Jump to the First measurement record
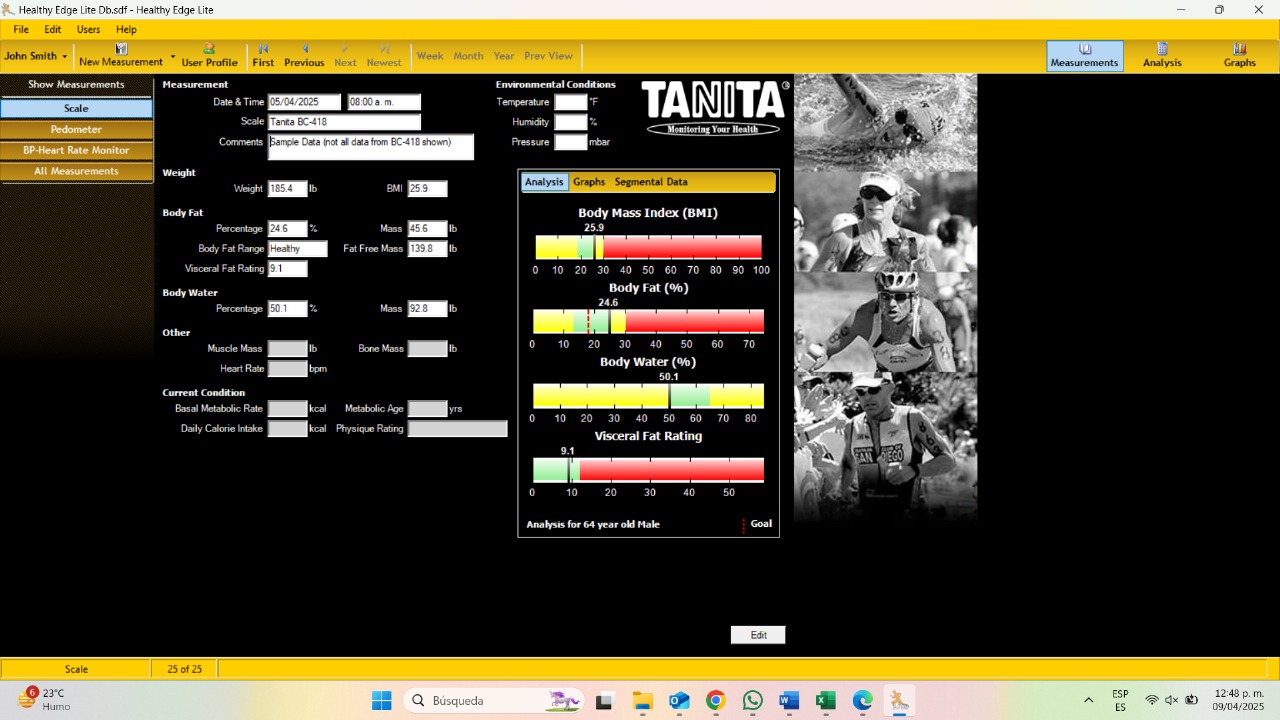Screen dimensions: 1280x720 tap(263, 56)
